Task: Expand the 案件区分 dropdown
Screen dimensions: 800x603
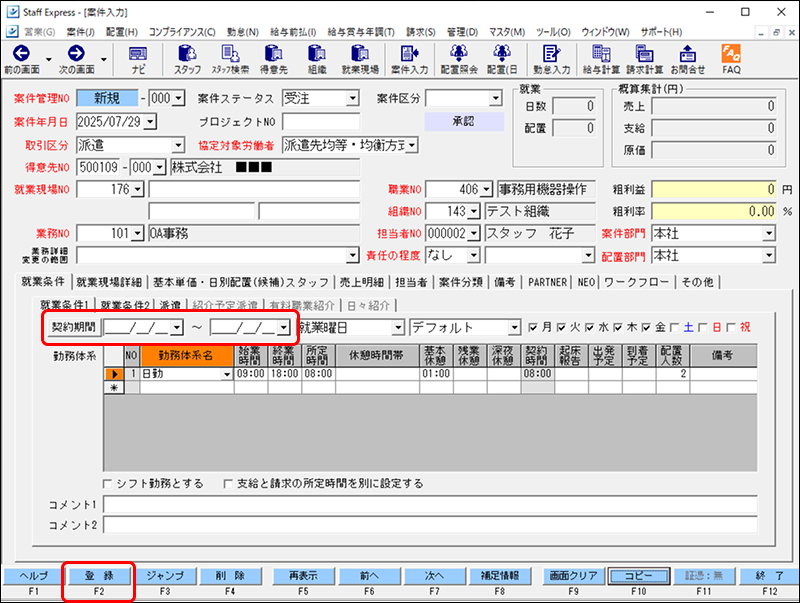Action: click(x=495, y=98)
